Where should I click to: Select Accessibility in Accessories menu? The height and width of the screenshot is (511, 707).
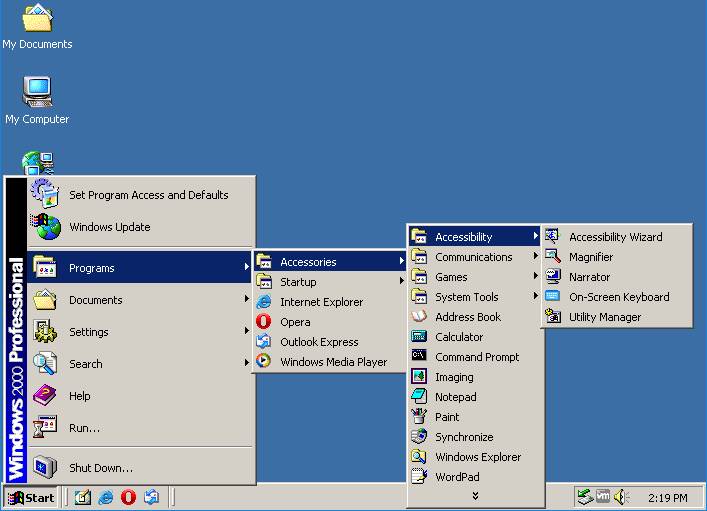(474, 236)
